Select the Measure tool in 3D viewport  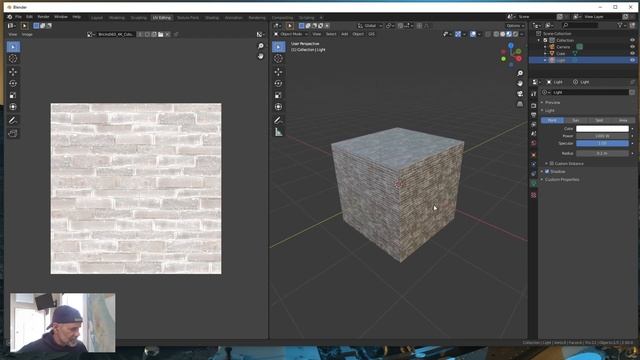278,132
